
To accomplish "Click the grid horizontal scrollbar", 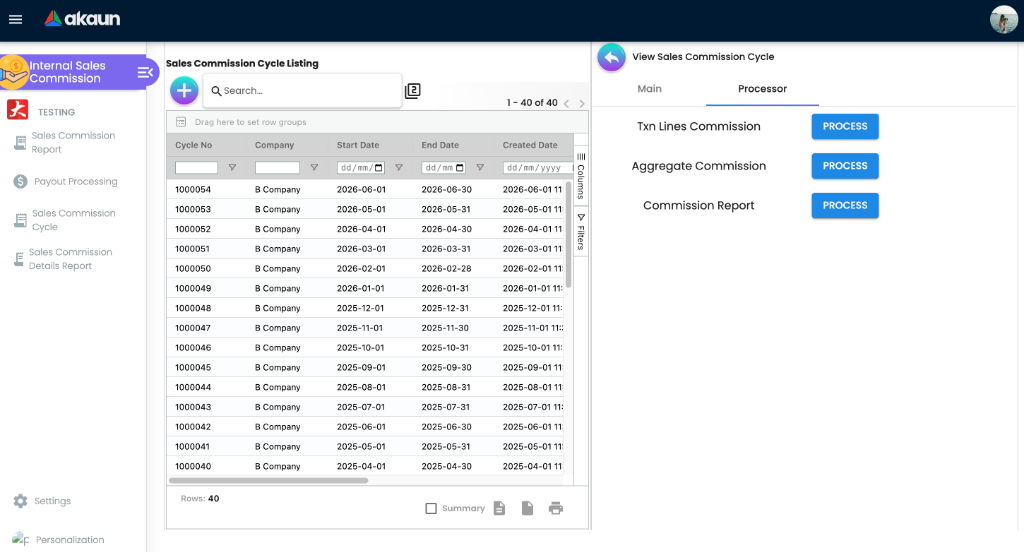I will click(268, 480).
